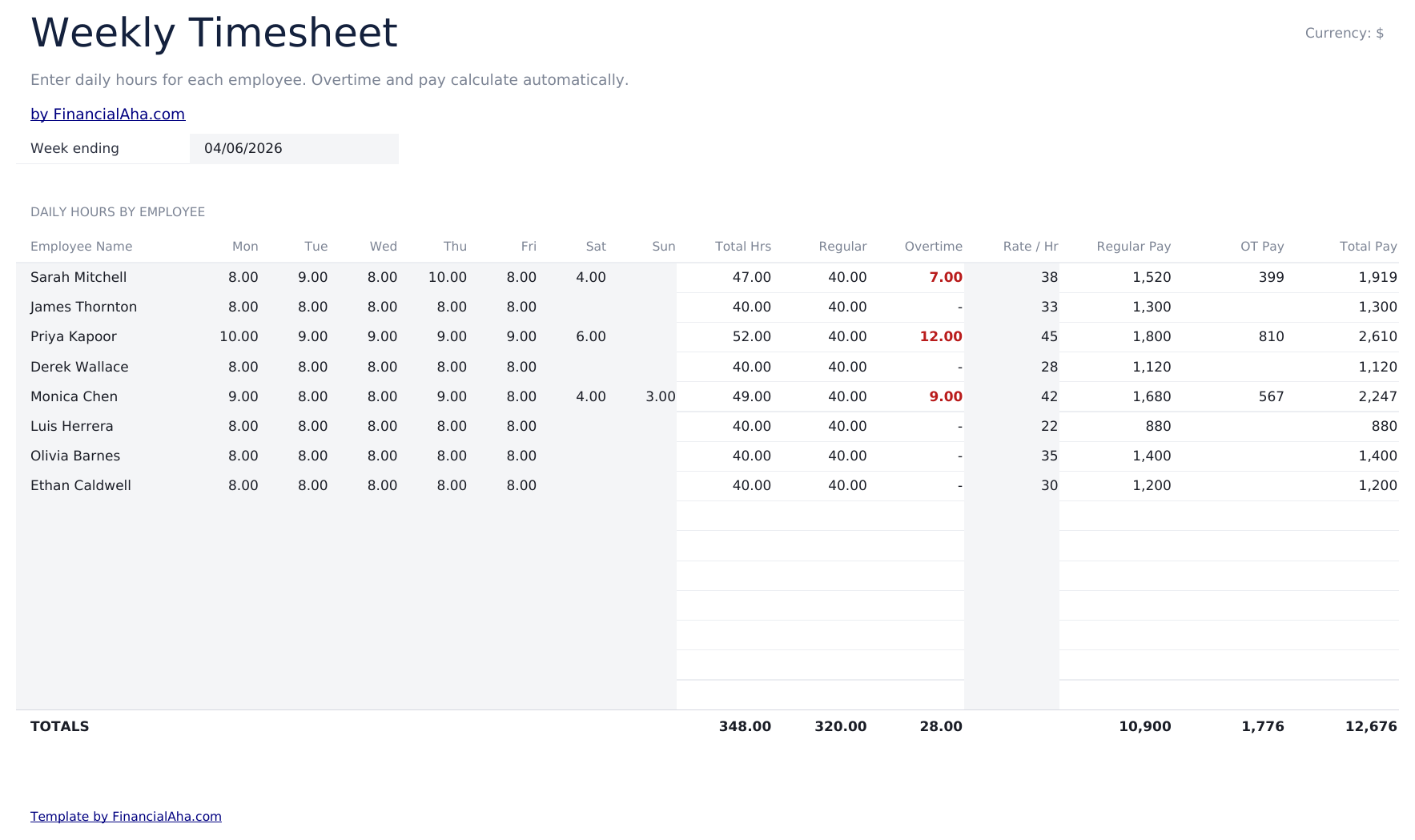The image size is (1415, 840).
Task: Open 'Template by FinancialAha.com' footer link
Action: tap(126, 817)
